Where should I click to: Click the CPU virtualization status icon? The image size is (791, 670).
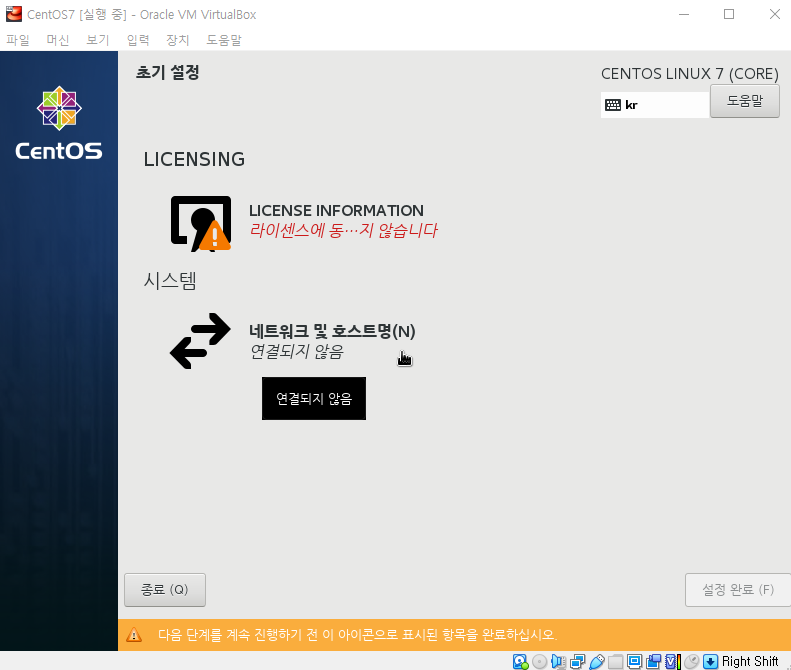tap(672, 661)
